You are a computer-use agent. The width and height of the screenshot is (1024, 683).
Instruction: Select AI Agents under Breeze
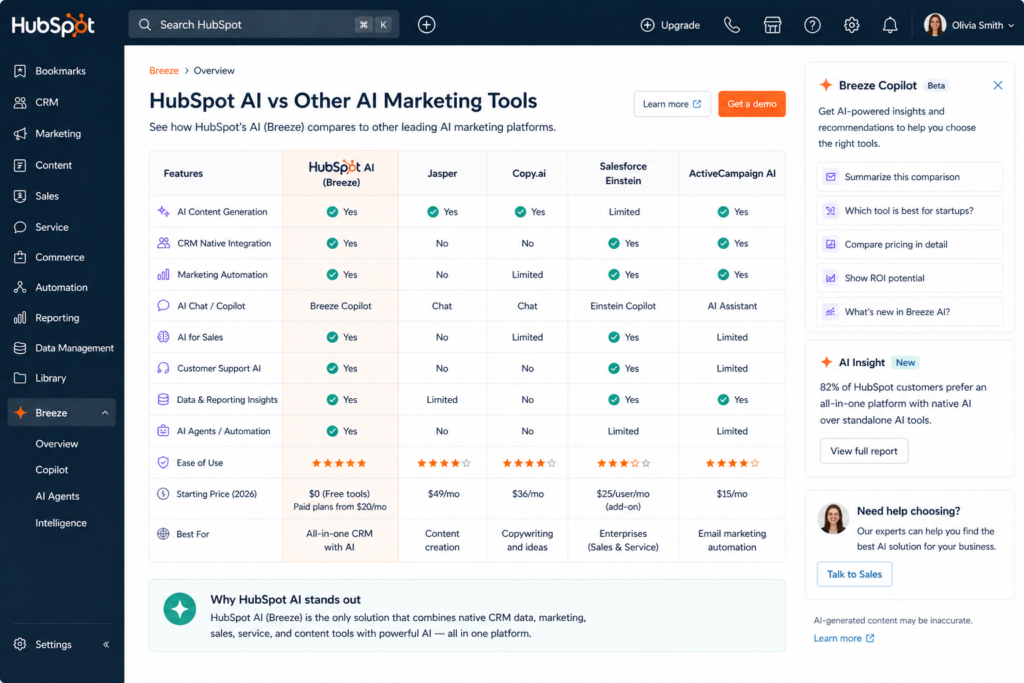pos(57,496)
